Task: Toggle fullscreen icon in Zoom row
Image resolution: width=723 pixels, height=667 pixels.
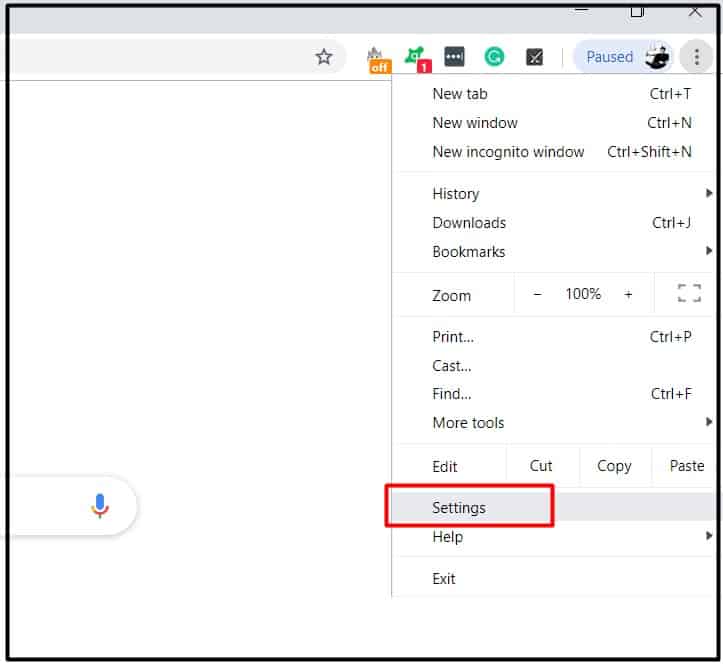Action: coord(689,293)
